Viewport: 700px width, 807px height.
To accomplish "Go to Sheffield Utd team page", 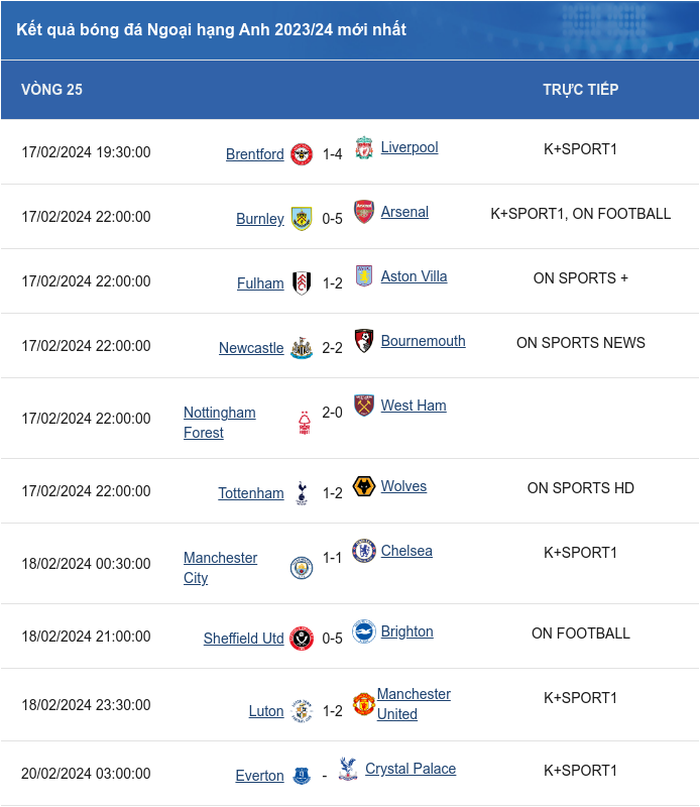I will point(243,638).
